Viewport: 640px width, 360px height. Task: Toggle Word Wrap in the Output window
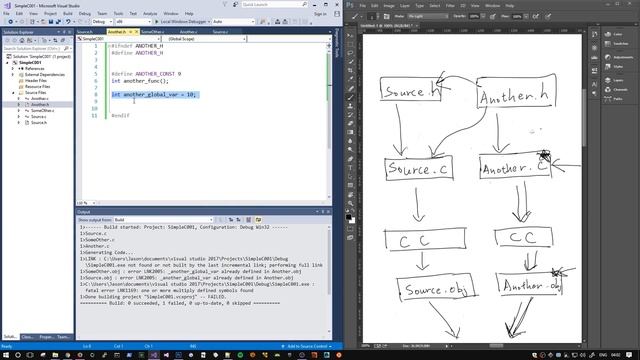[x=258, y=220]
